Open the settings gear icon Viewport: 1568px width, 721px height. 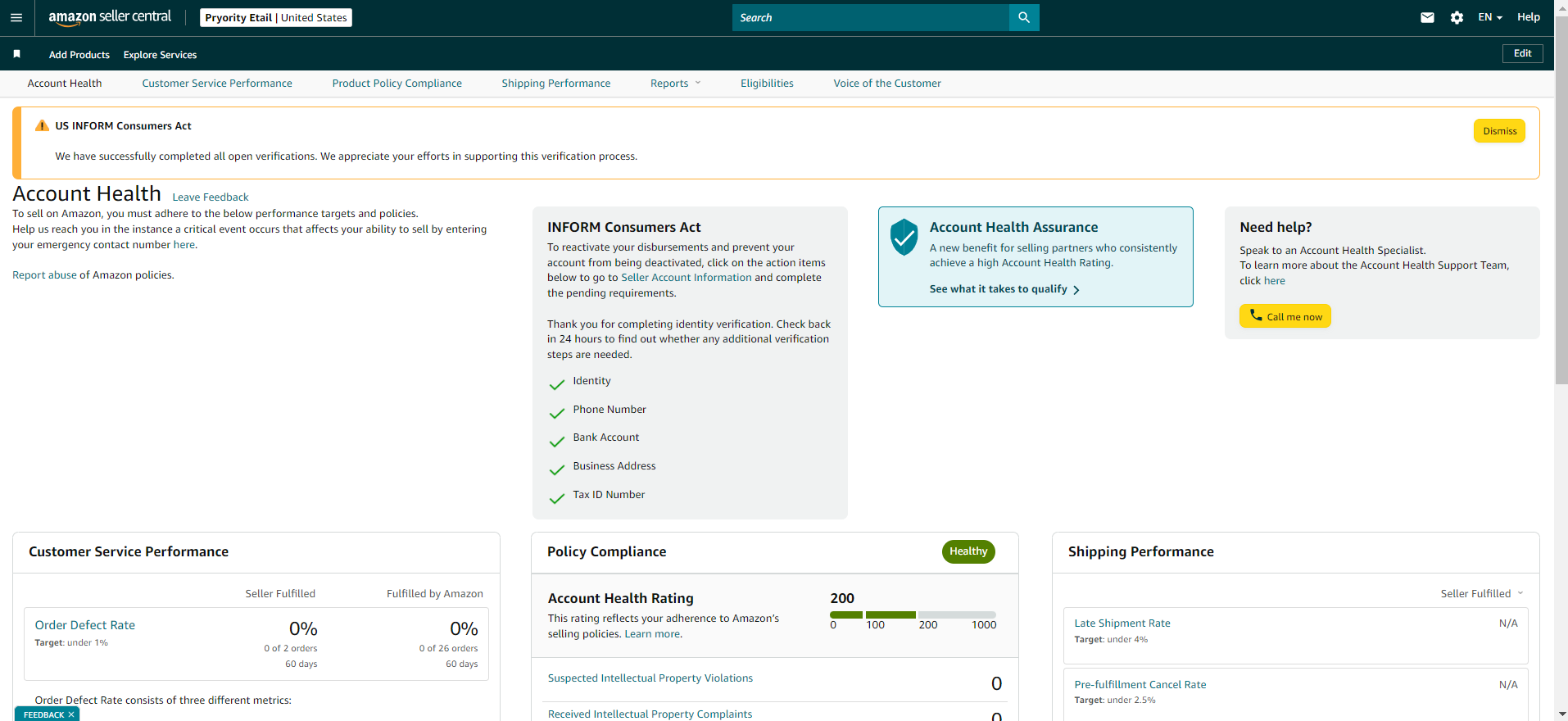pyautogui.click(x=1457, y=17)
